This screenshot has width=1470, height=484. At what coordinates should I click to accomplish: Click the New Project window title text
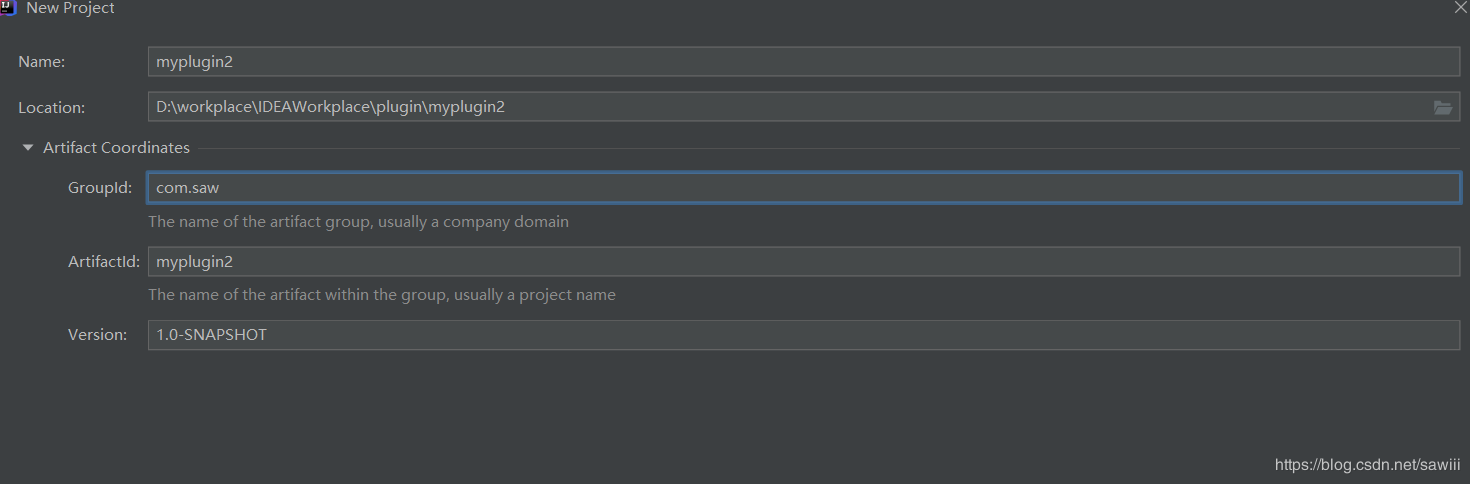70,8
